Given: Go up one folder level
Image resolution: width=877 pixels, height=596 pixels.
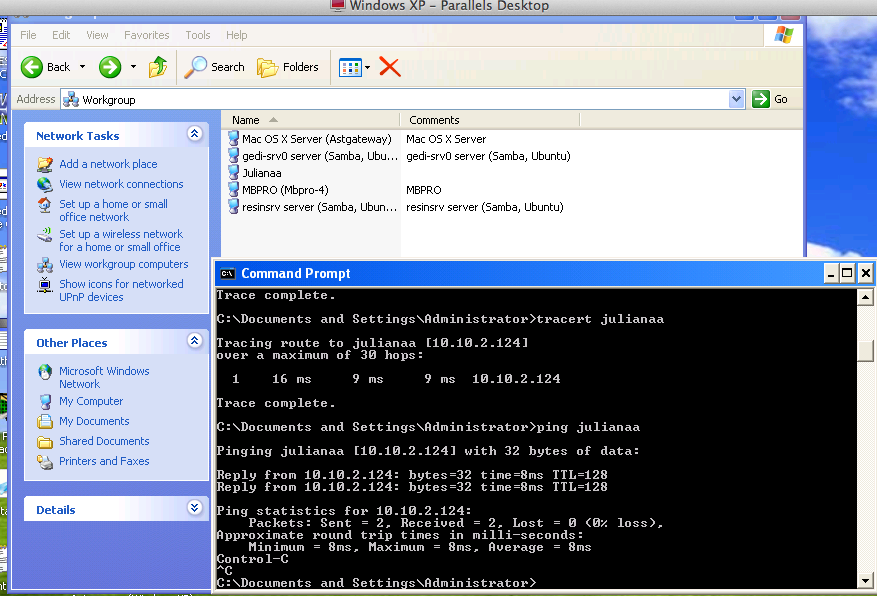Looking at the screenshot, I should coord(158,67).
